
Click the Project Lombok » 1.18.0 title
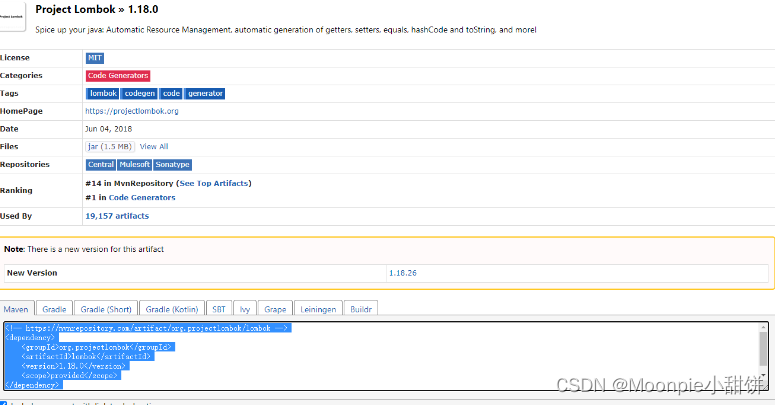click(97, 9)
